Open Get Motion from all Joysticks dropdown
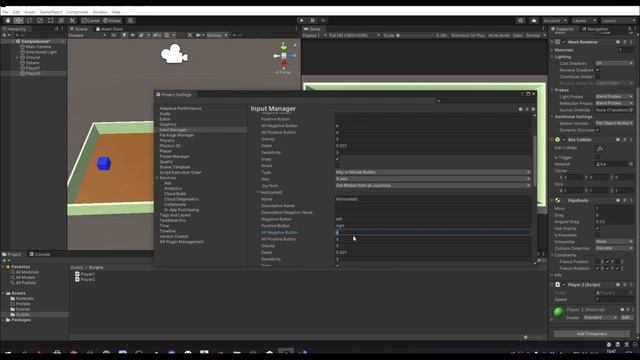This screenshot has width=640, height=360. pyautogui.click(x=433, y=185)
